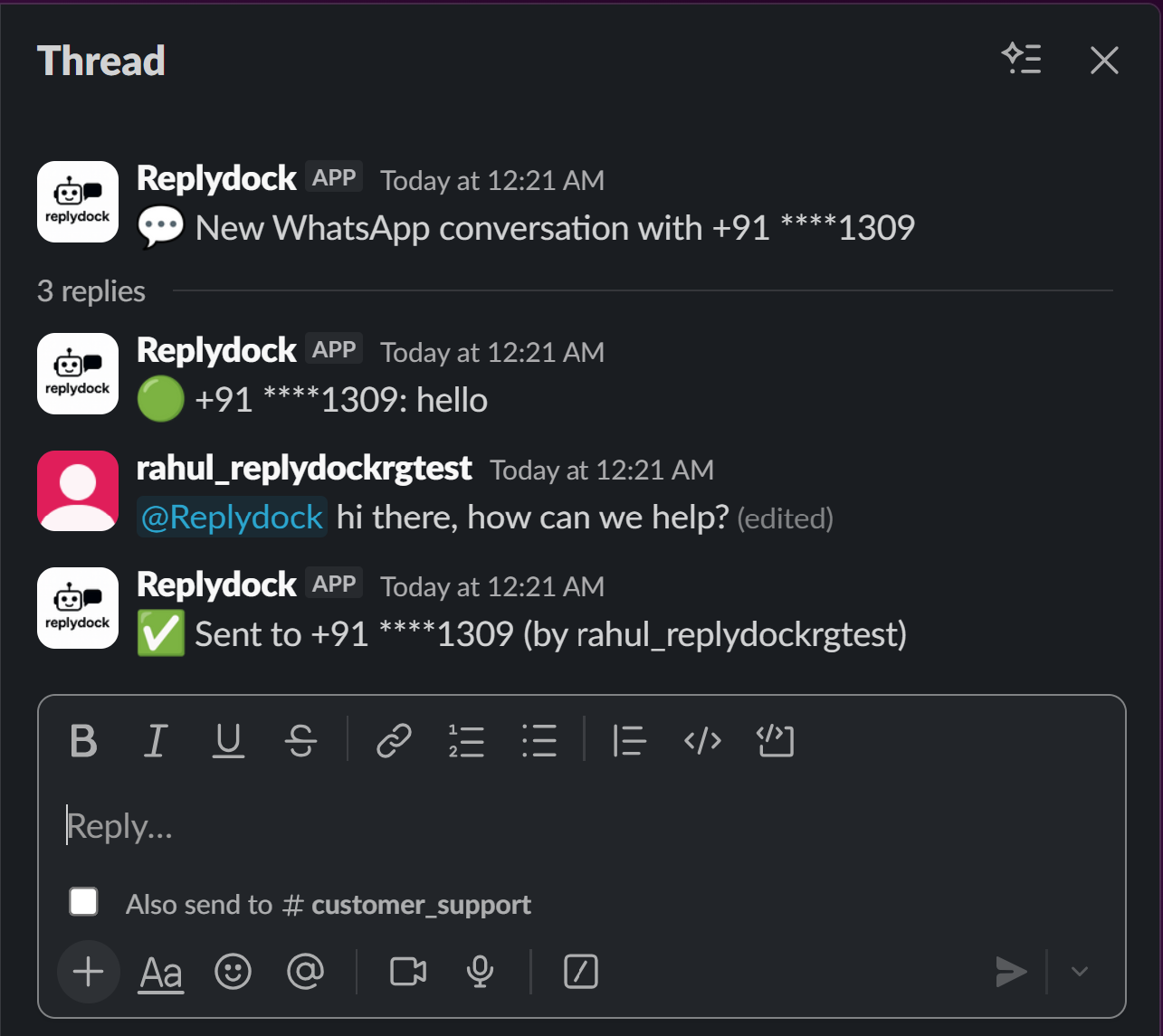Viewport: 1163px width, 1036px height.
Task: Toggle bold text formatting
Action: pos(82,741)
